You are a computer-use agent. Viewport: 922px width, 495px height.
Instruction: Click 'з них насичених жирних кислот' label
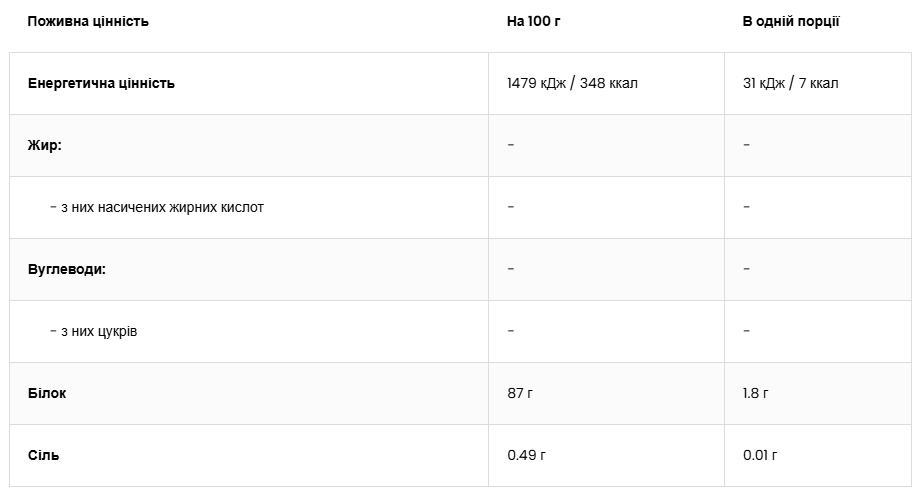pos(157,207)
